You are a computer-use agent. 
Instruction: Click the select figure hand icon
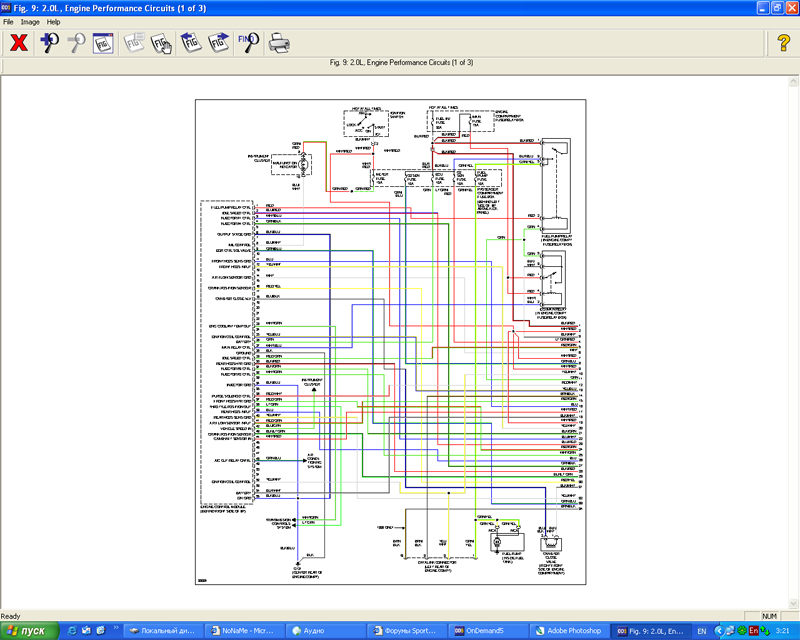[x=162, y=42]
